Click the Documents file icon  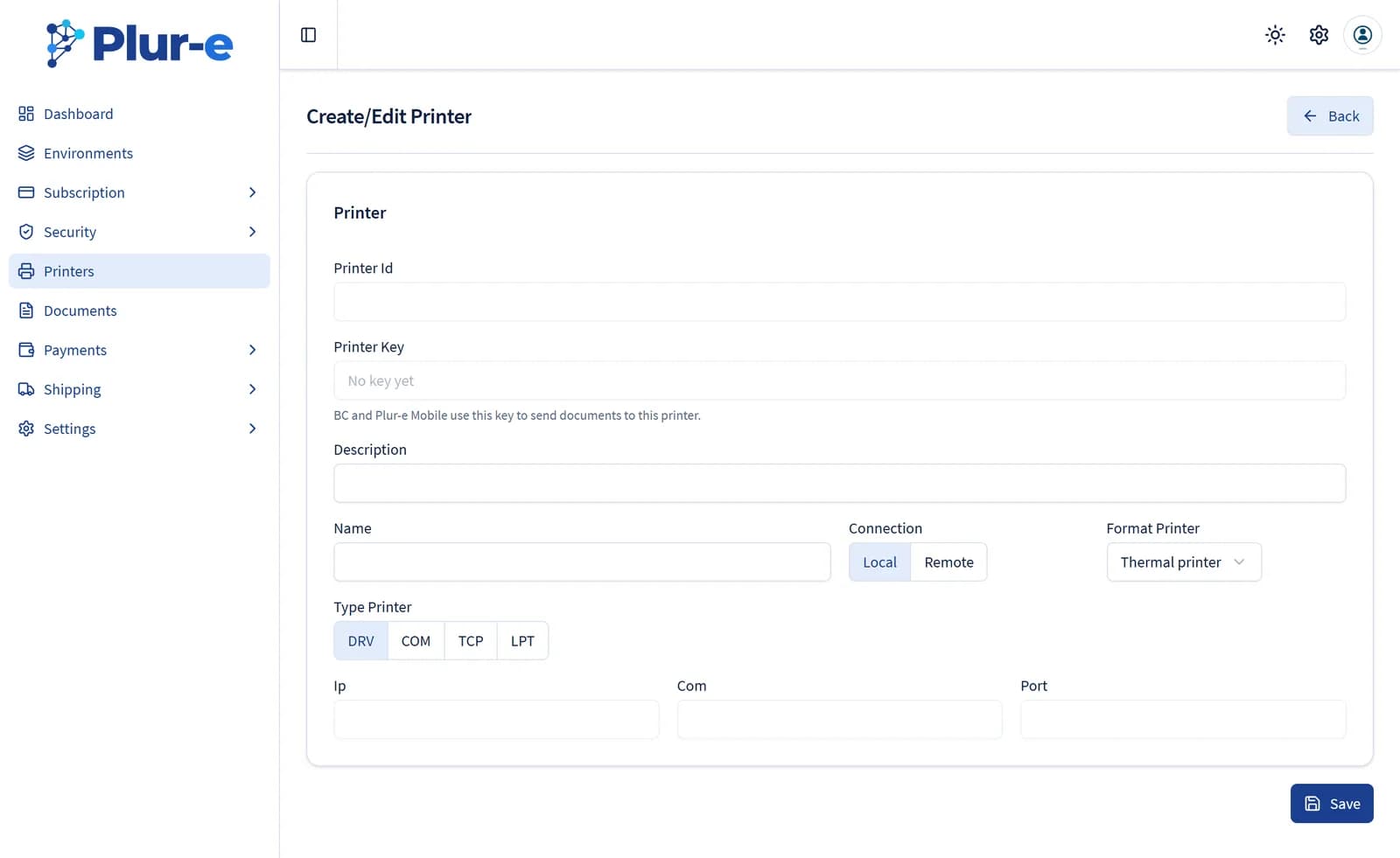[26, 310]
